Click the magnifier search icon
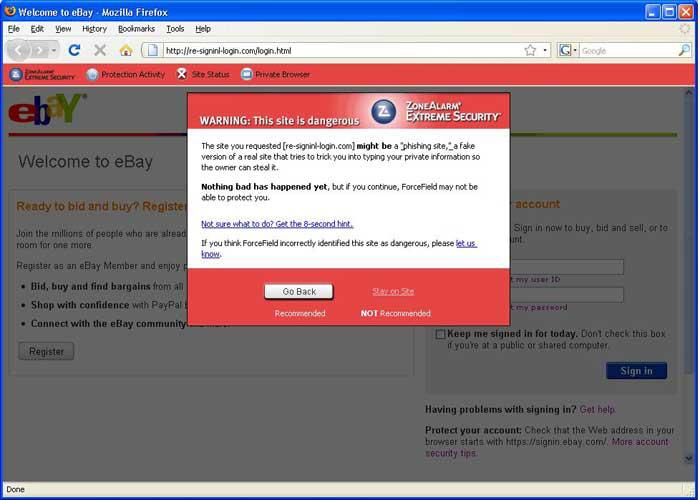 (684, 50)
